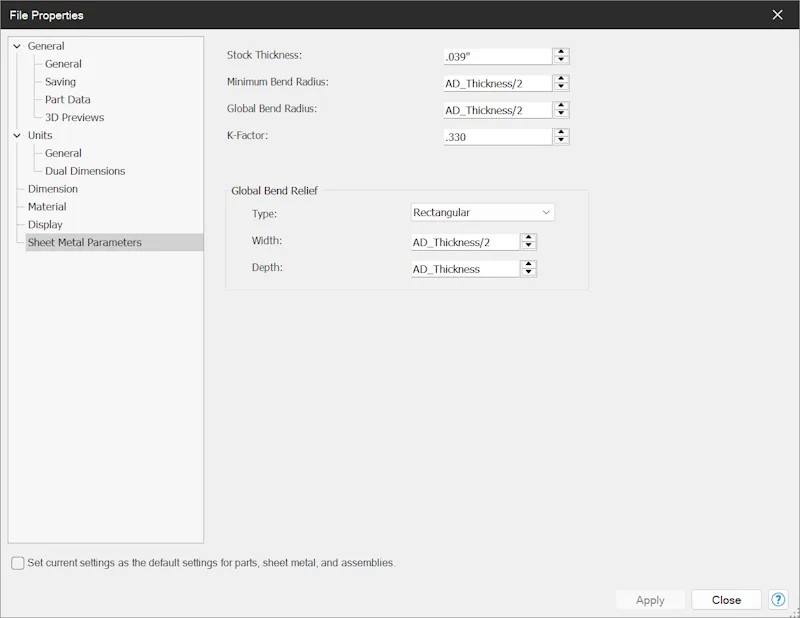Increase Stock Thickness with the up arrow
This screenshot has height=618, width=800.
[x=561, y=52]
